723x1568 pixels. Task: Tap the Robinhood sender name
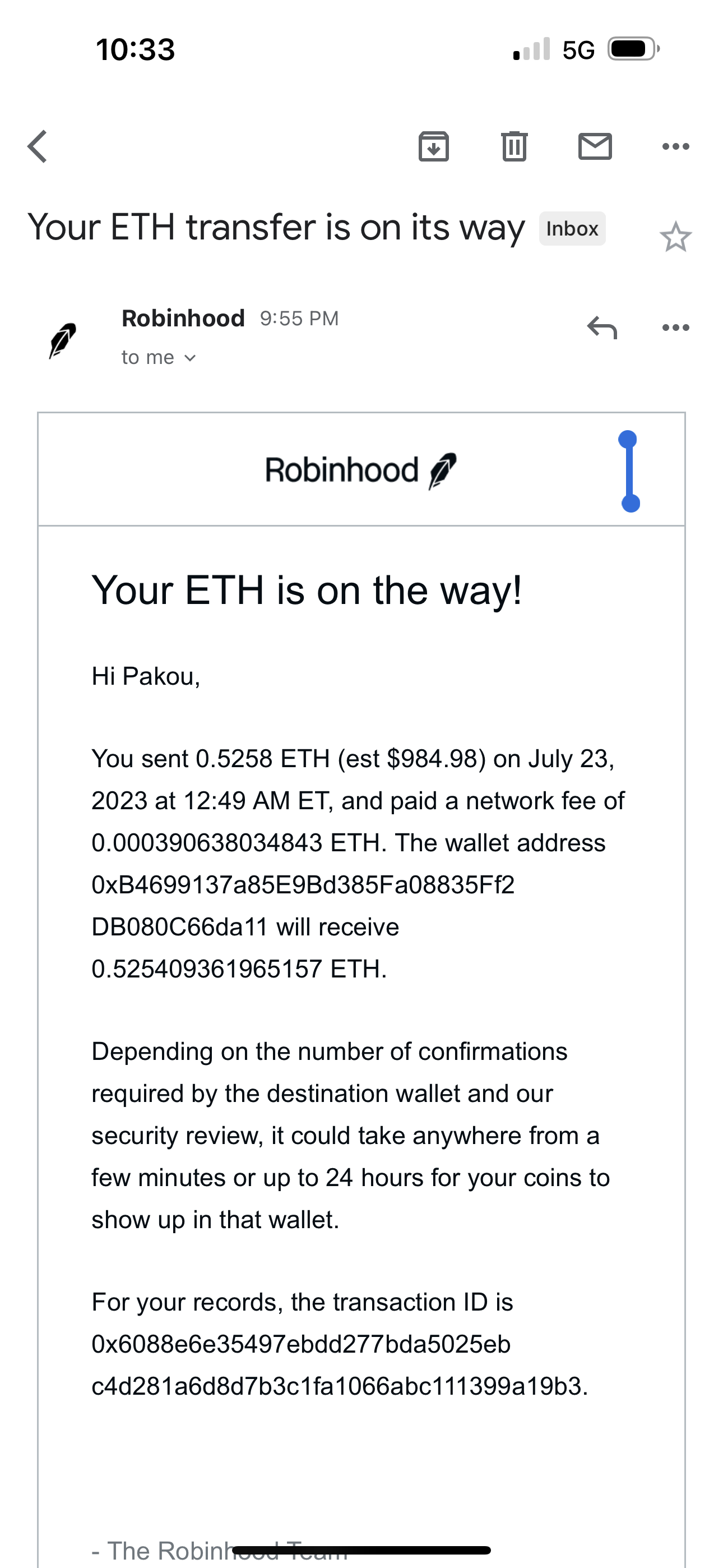click(183, 319)
